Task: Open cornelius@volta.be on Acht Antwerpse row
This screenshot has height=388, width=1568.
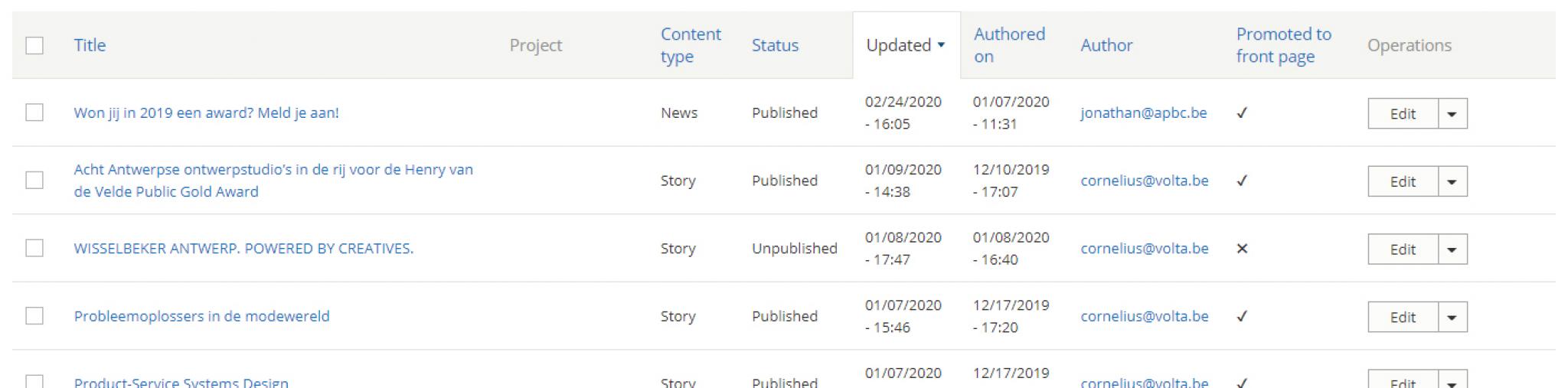Action: (x=1145, y=181)
